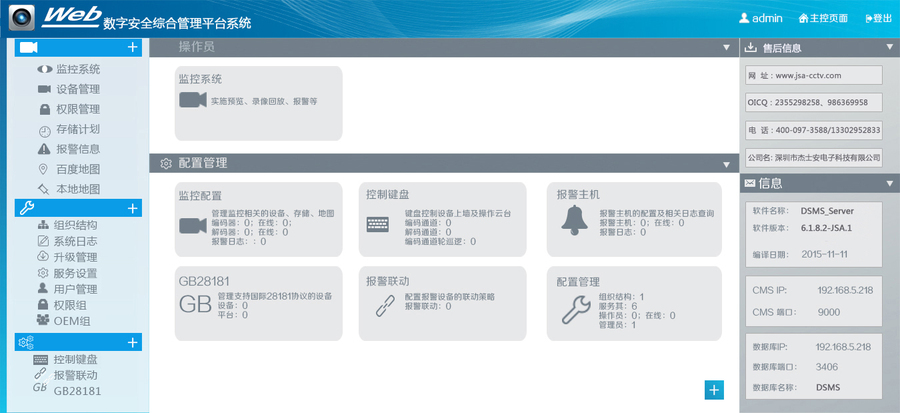Image resolution: width=900 pixels, height=413 pixels.
Task: Click the warning triangle icon beside 报警信息
Action: 44,149
